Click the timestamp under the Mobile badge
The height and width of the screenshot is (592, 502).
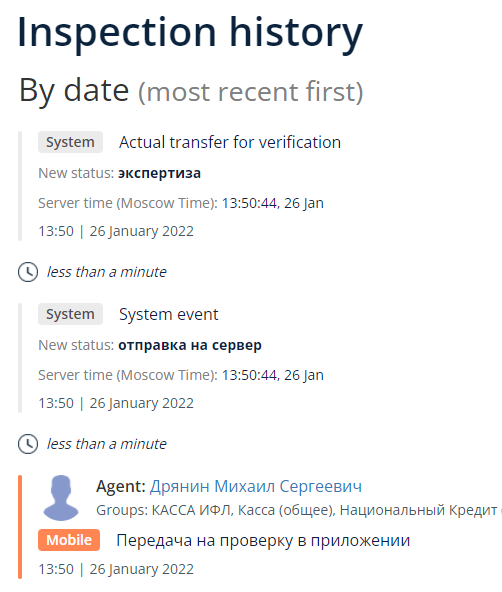(x=116, y=569)
